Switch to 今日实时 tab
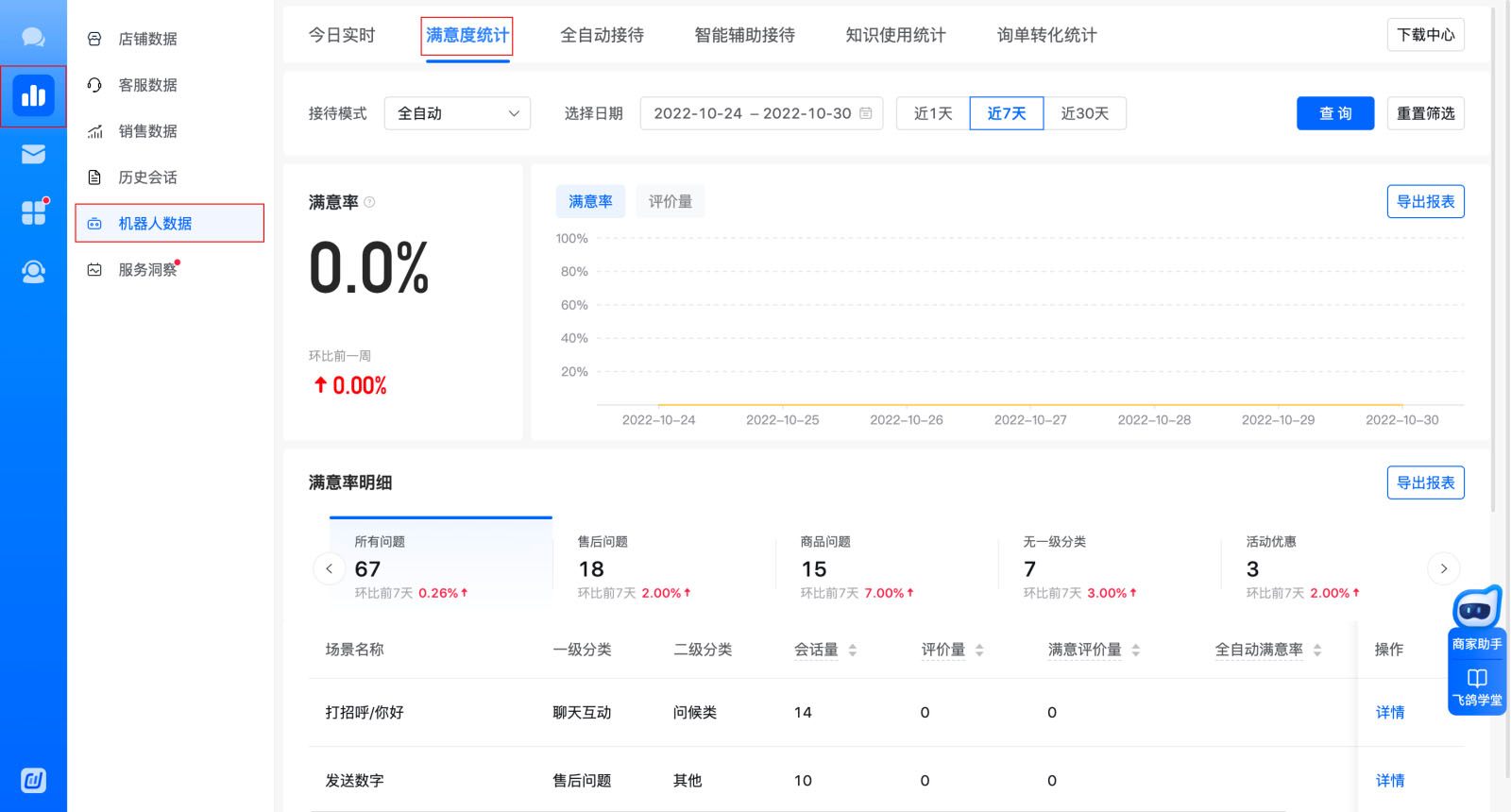The image size is (1511, 812). click(342, 35)
